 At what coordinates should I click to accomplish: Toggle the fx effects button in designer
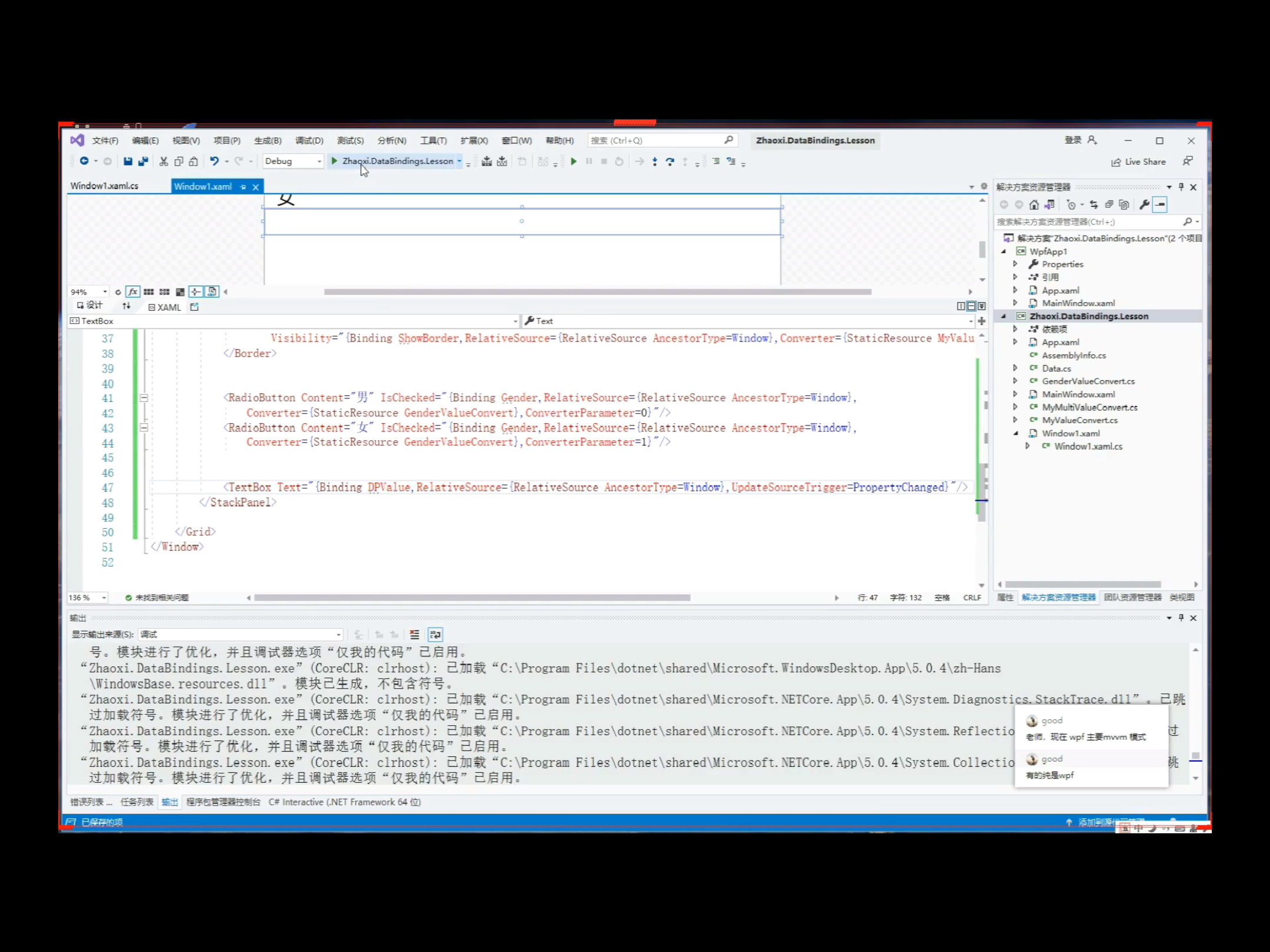(133, 291)
